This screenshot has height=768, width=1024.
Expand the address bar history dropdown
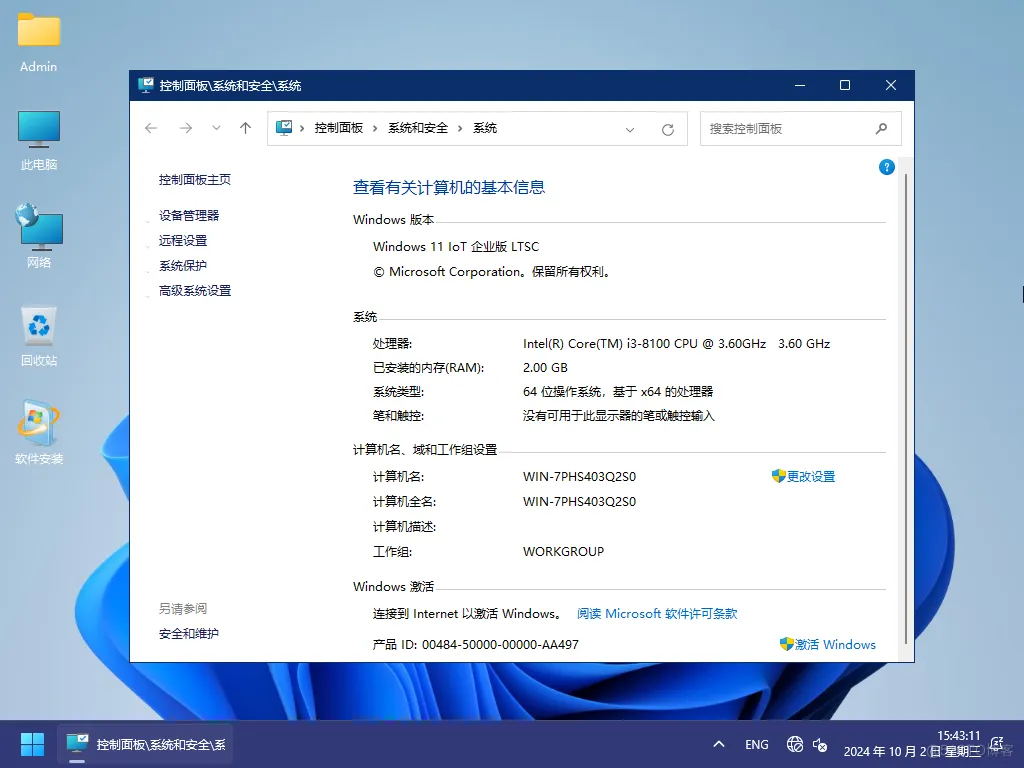630,129
